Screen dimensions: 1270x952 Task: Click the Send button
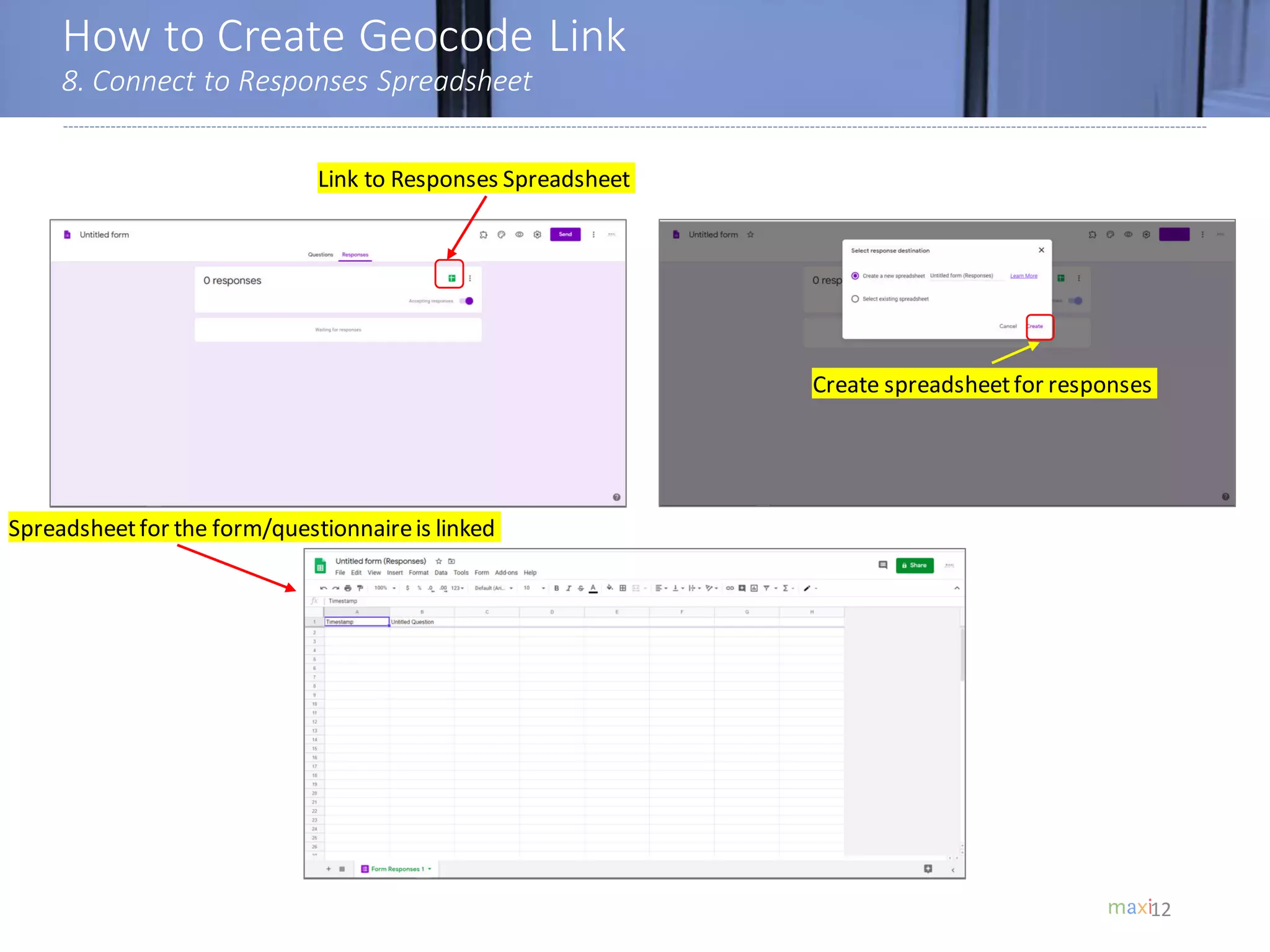point(565,234)
